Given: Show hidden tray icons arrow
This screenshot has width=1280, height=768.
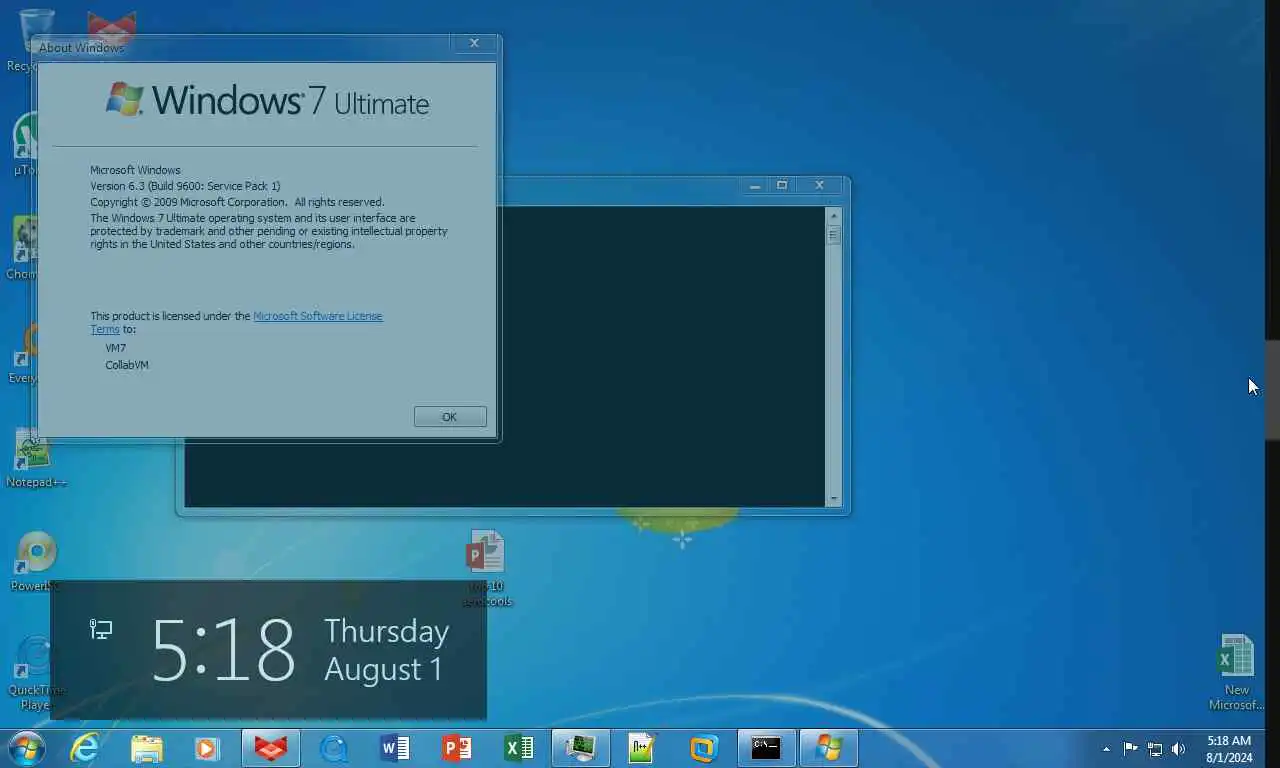Looking at the screenshot, I should coord(1106,749).
